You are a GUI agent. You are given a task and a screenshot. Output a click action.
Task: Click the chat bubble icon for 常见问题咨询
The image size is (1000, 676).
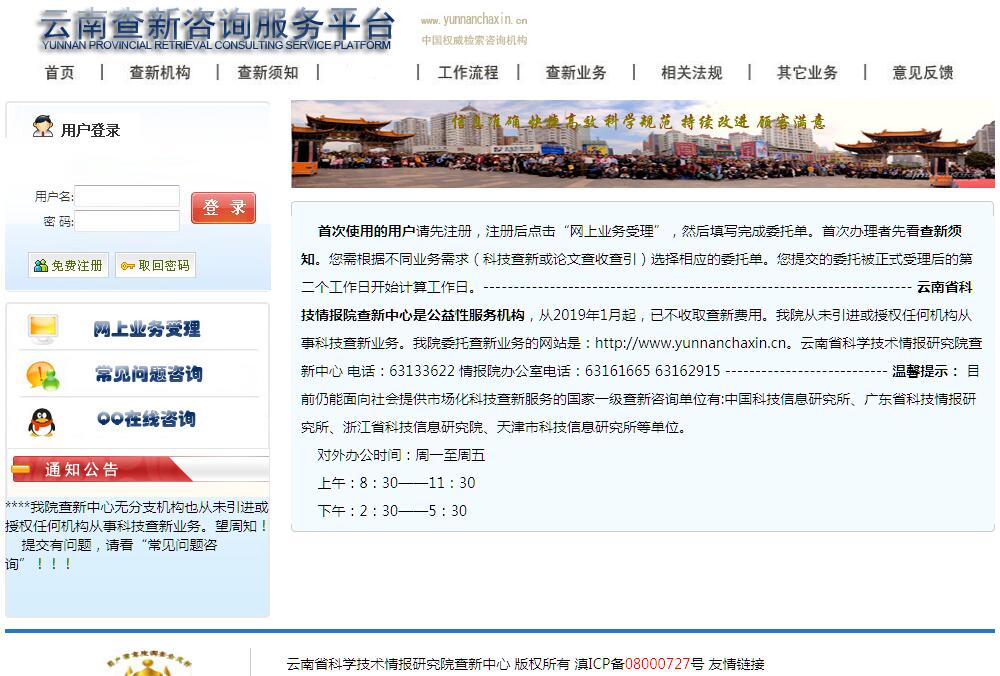pos(43,375)
